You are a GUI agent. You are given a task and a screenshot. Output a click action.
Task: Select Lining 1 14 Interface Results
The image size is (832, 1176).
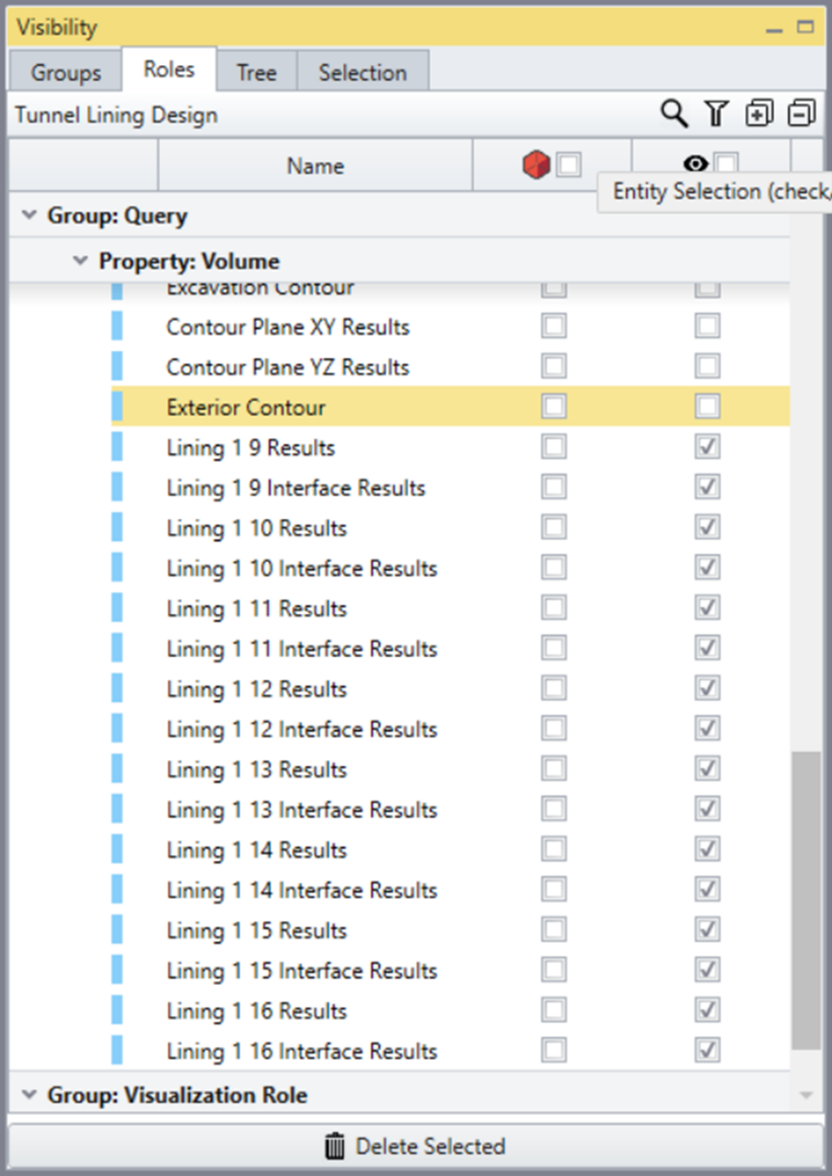pyautogui.click(x=302, y=891)
